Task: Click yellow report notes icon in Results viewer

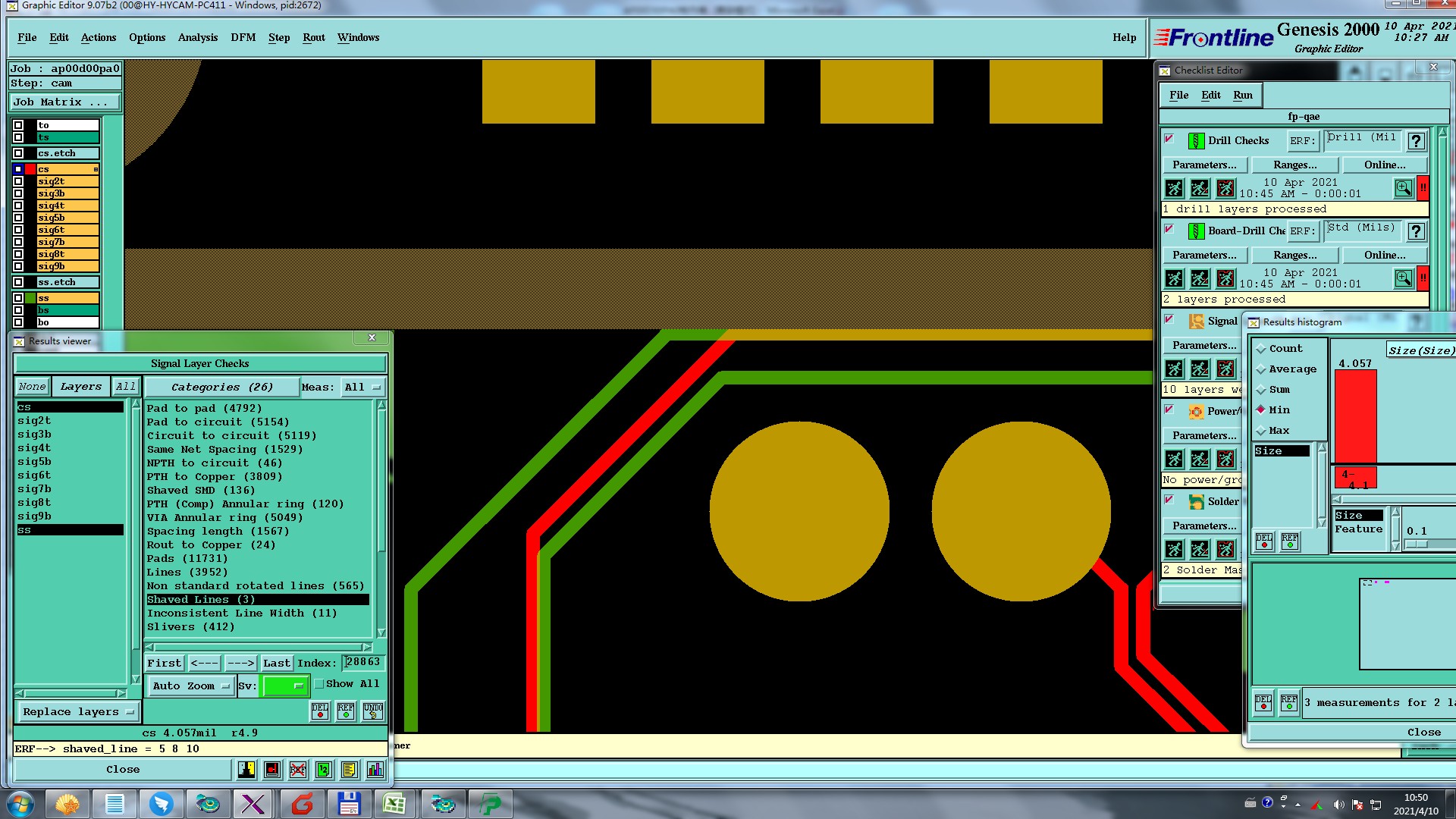Action: point(349,770)
